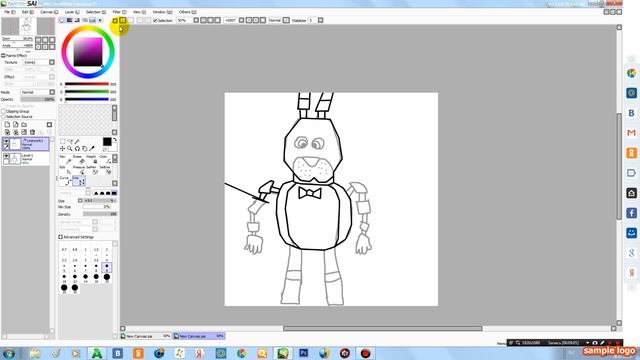Select the move tool
640x360 pixels.
point(62,149)
